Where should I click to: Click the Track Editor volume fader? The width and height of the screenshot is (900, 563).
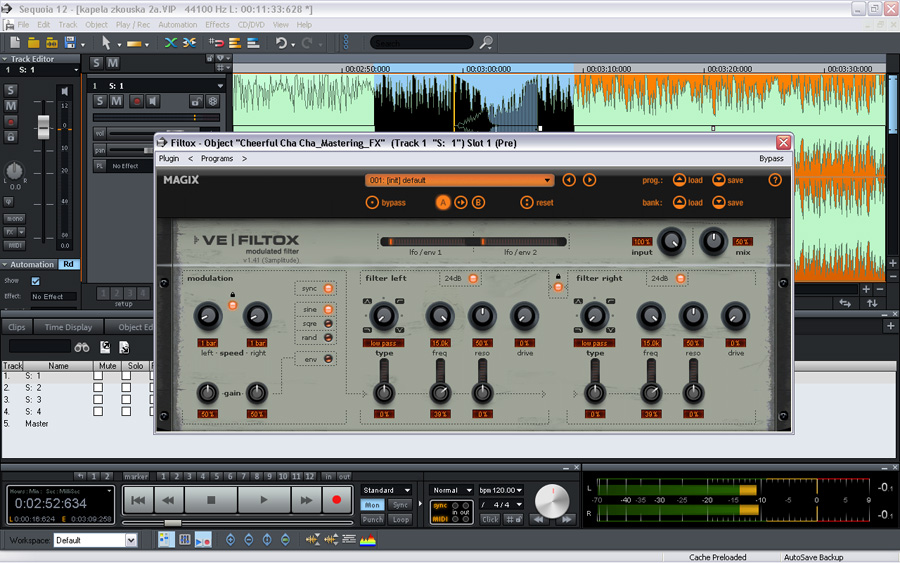pos(43,127)
